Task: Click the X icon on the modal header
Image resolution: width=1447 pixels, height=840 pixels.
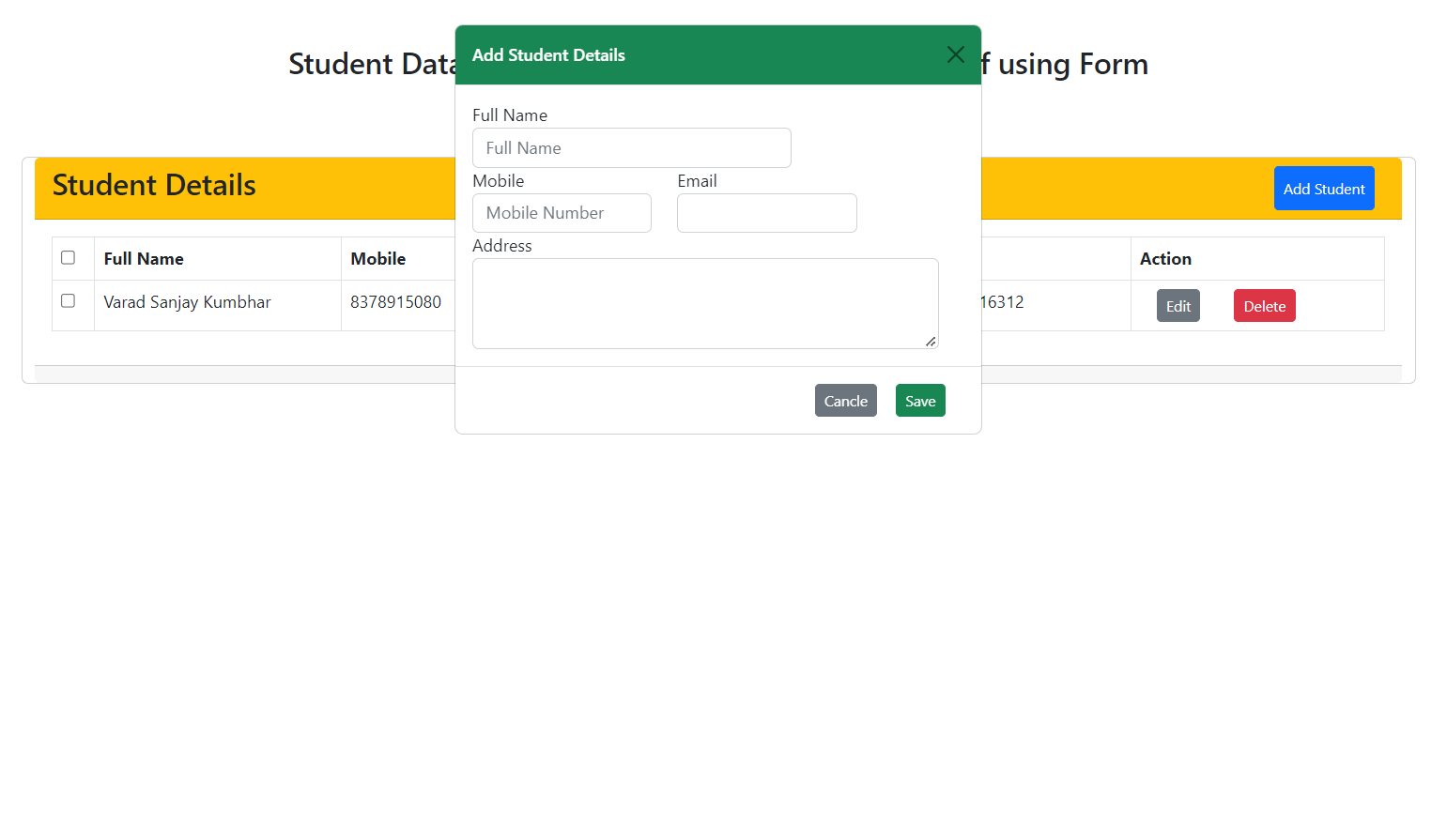Action: (x=955, y=54)
